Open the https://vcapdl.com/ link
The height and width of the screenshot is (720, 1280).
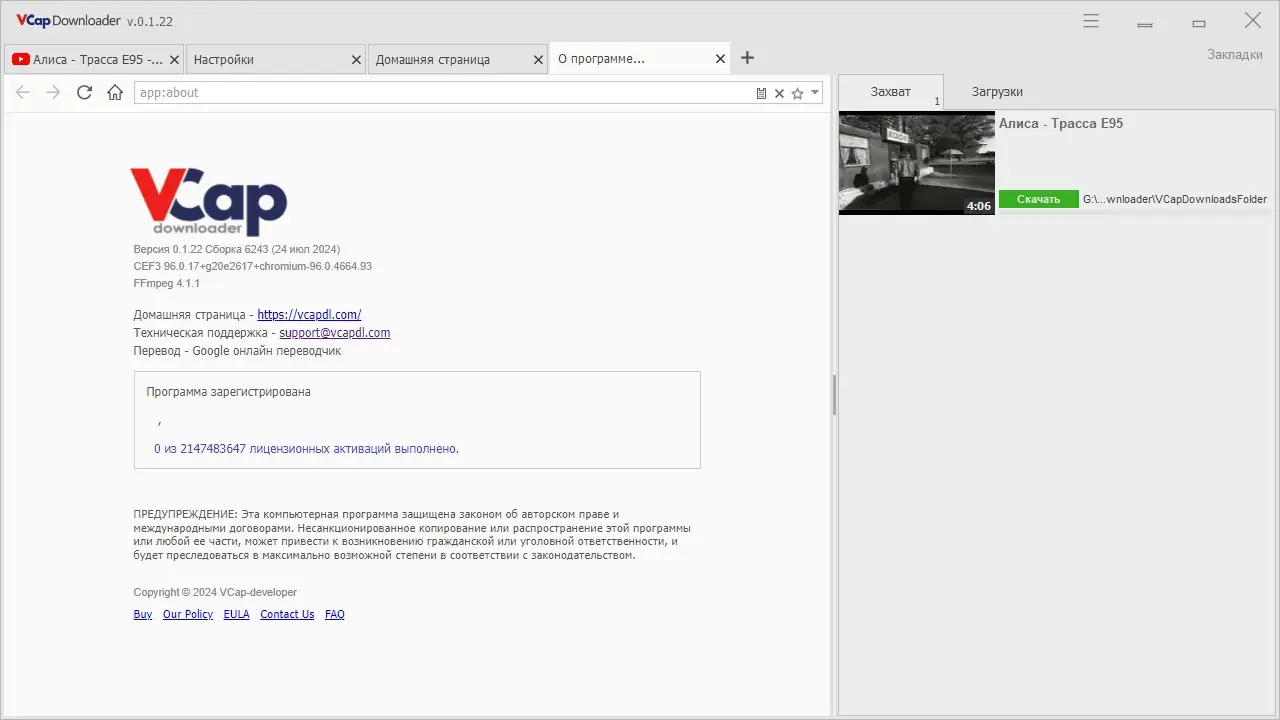point(309,314)
